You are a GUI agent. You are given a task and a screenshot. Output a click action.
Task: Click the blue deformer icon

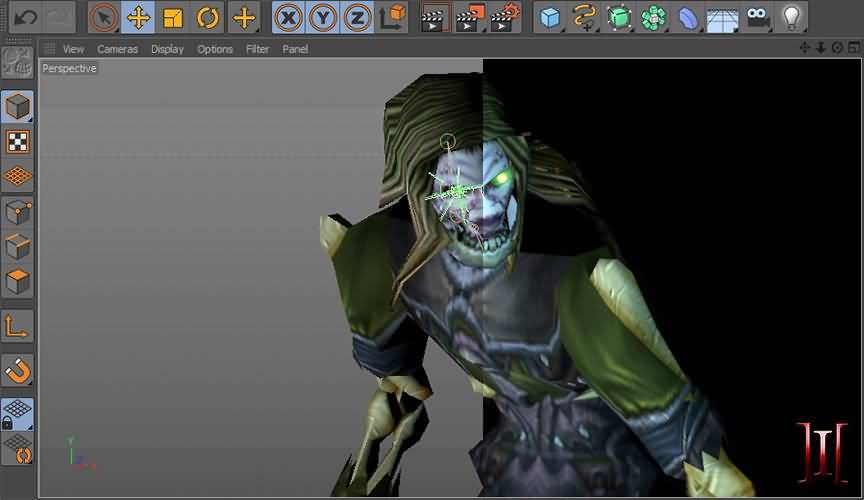point(688,18)
